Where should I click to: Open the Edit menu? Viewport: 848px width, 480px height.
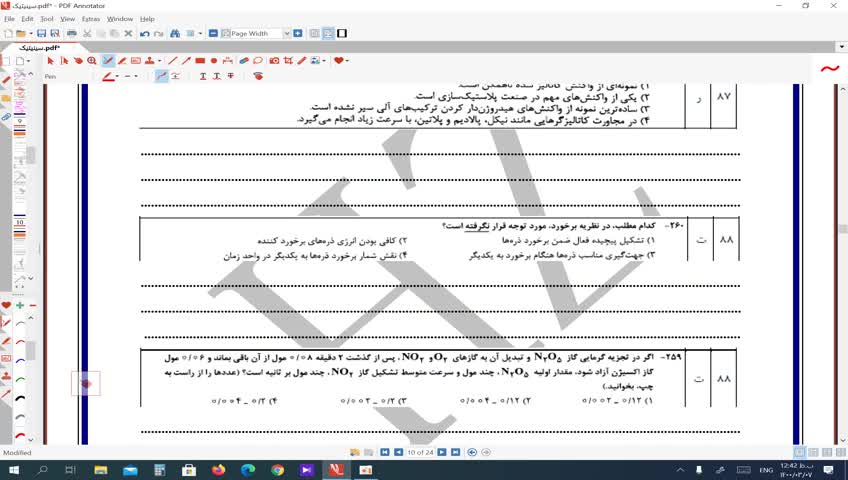point(27,19)
